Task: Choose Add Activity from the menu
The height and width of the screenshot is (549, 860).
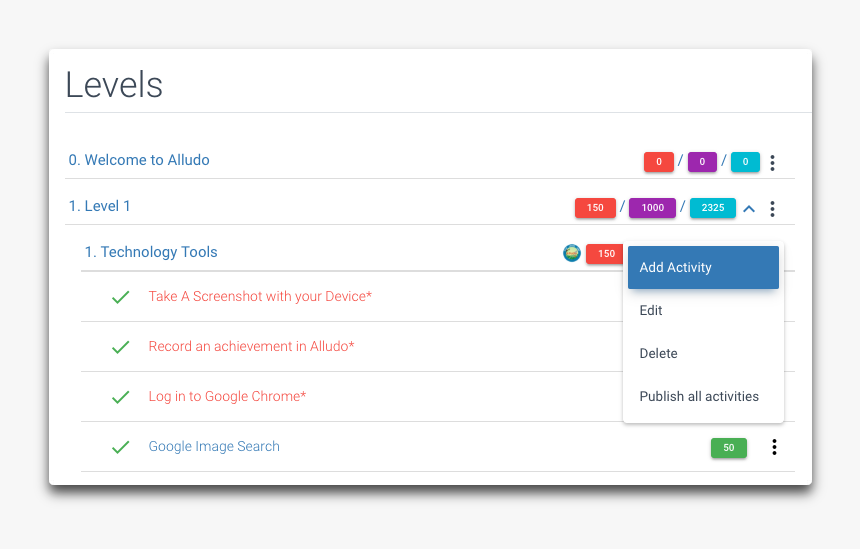Action: pyautogui.click(x=703, y=267)
